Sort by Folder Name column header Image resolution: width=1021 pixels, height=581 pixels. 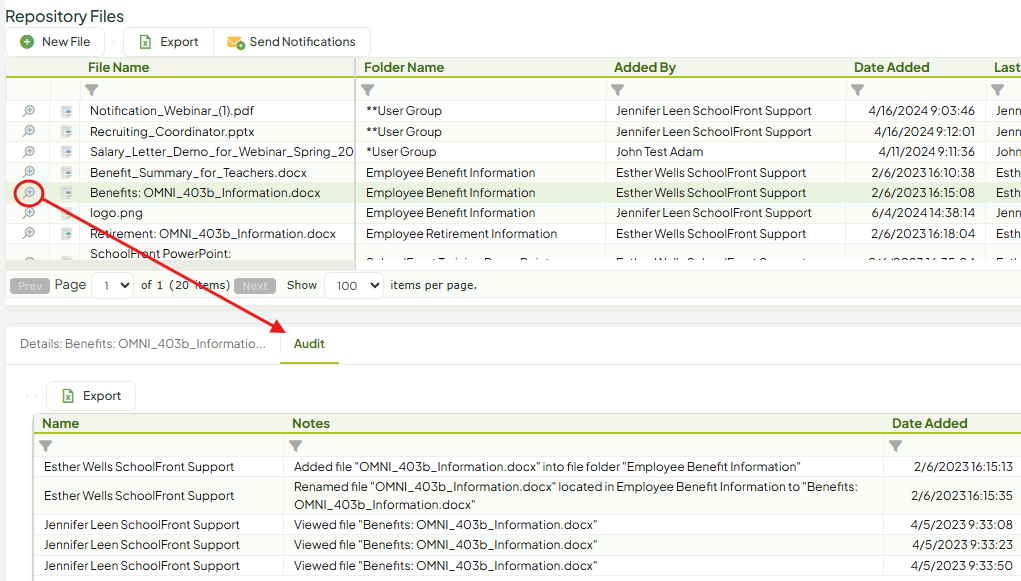[x=404, y=68]
